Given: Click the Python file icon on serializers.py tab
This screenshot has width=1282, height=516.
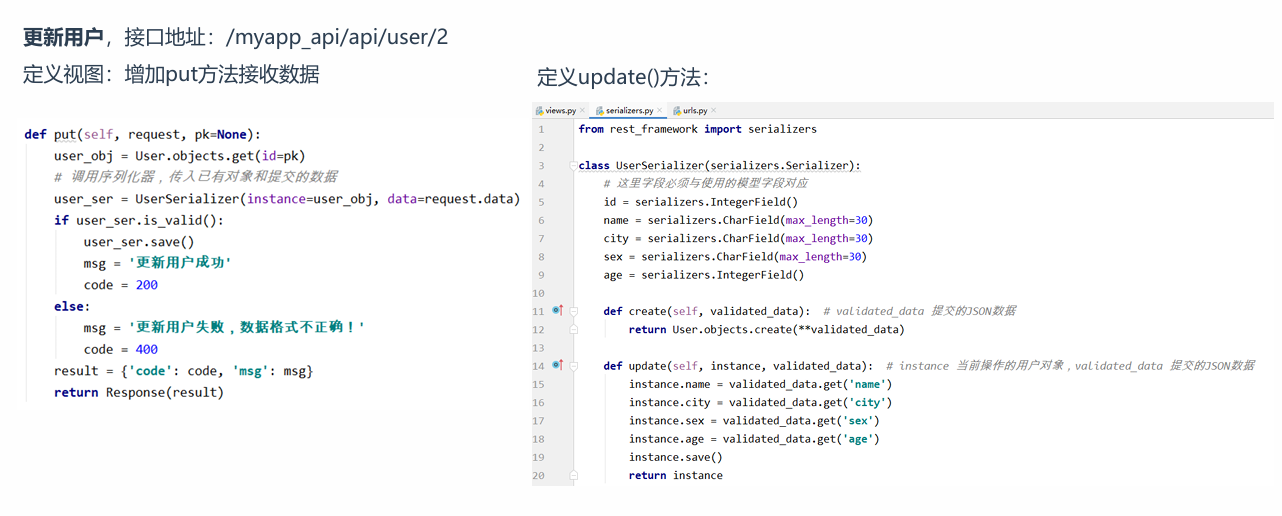Looking at the screenshot, I should pos(600,111).
